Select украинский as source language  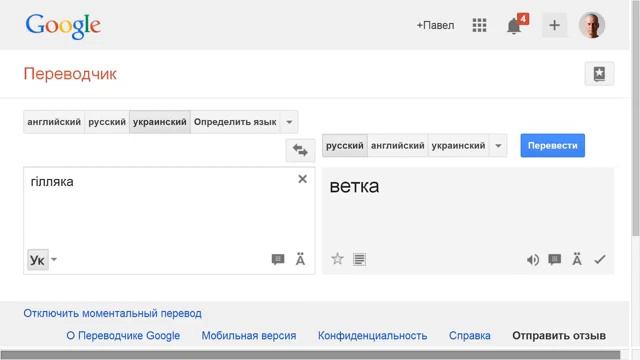click(160, 122)
